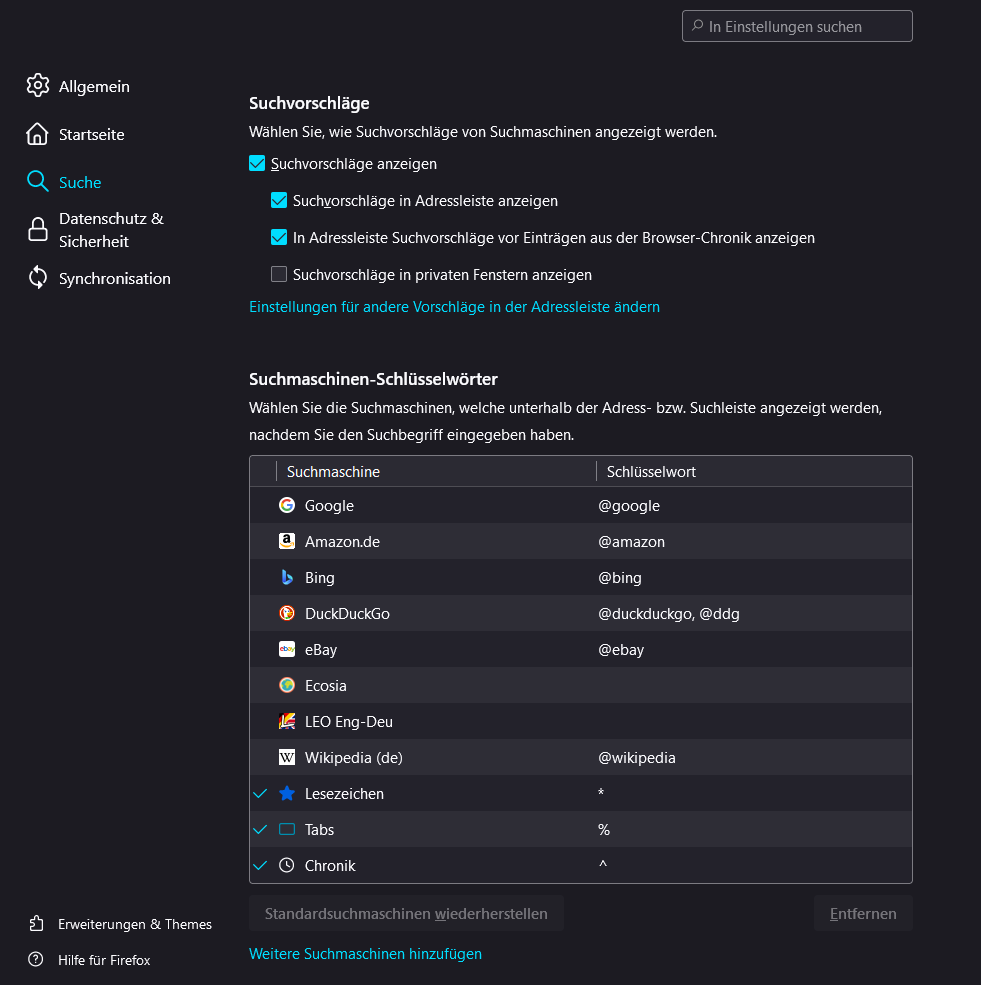Click the Bing logo icon
Viewport: 981px width, 985px height.
coord(287,578)
